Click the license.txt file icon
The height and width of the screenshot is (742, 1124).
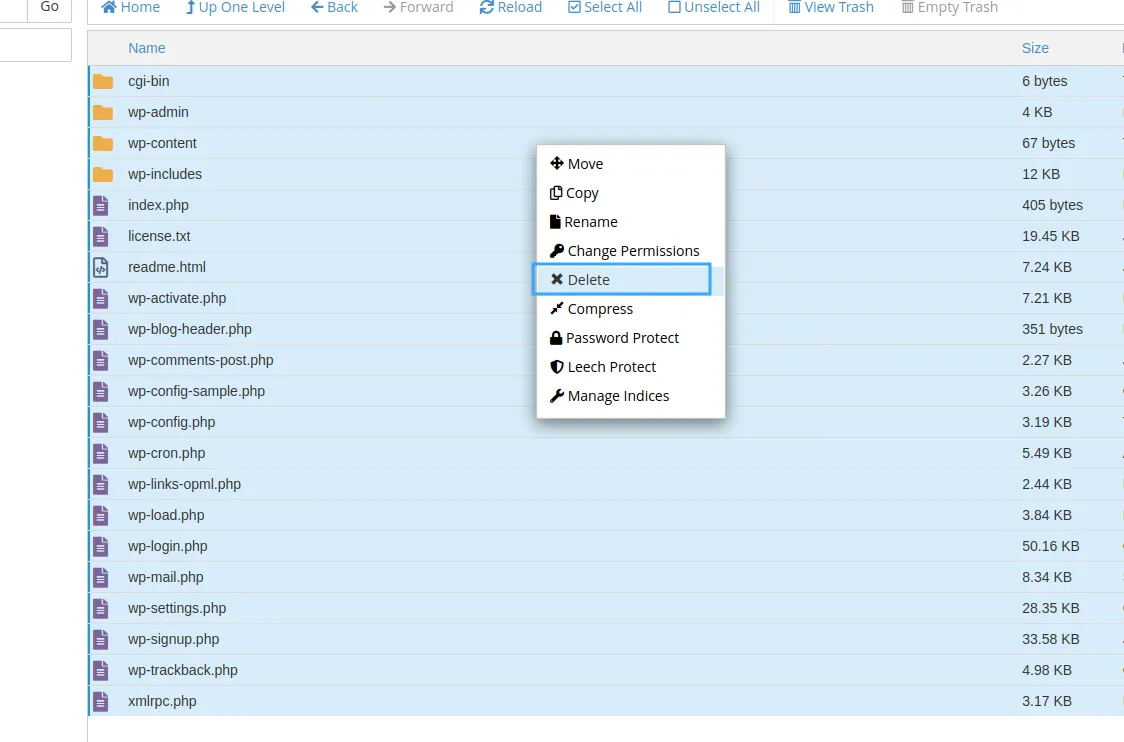point(100,236)
